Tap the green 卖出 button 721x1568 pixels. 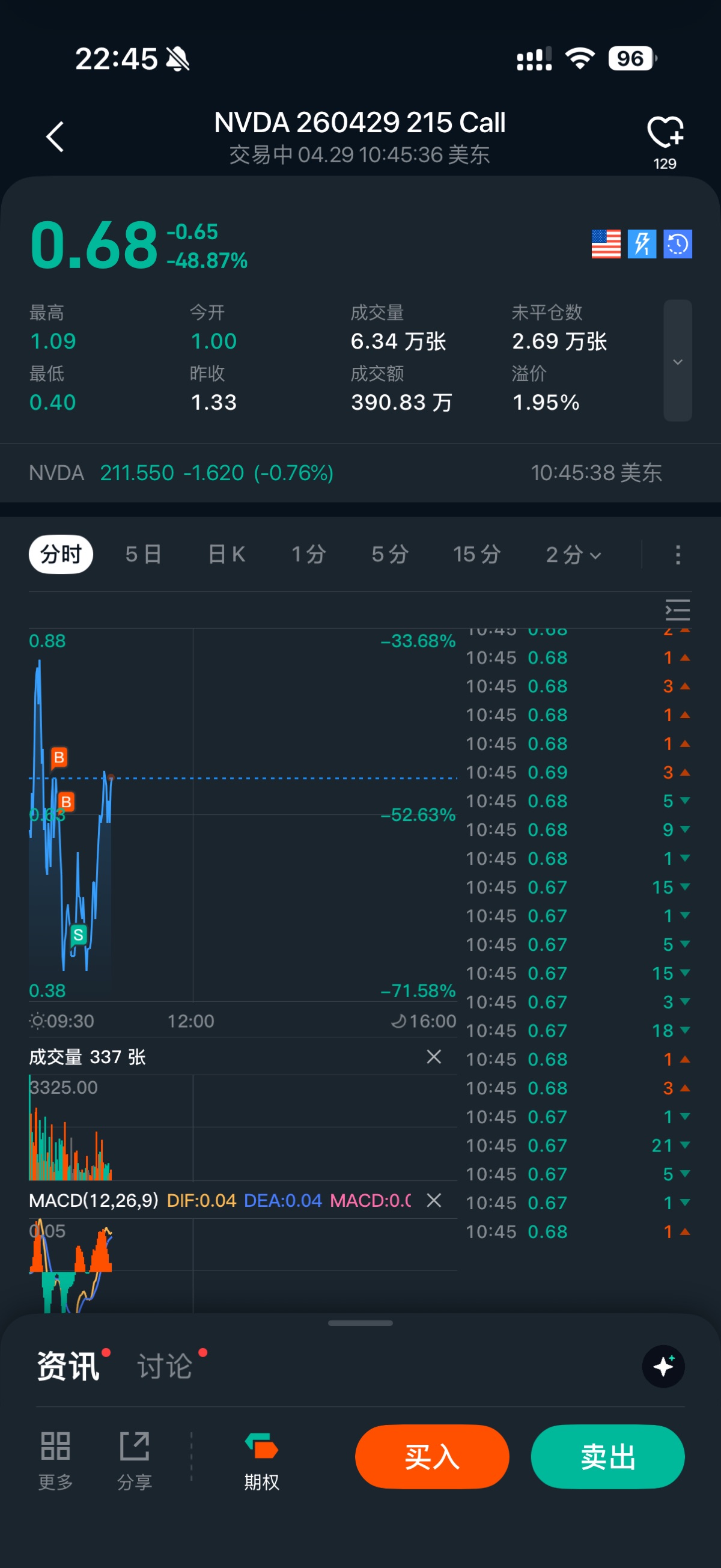click(608, 1457)
